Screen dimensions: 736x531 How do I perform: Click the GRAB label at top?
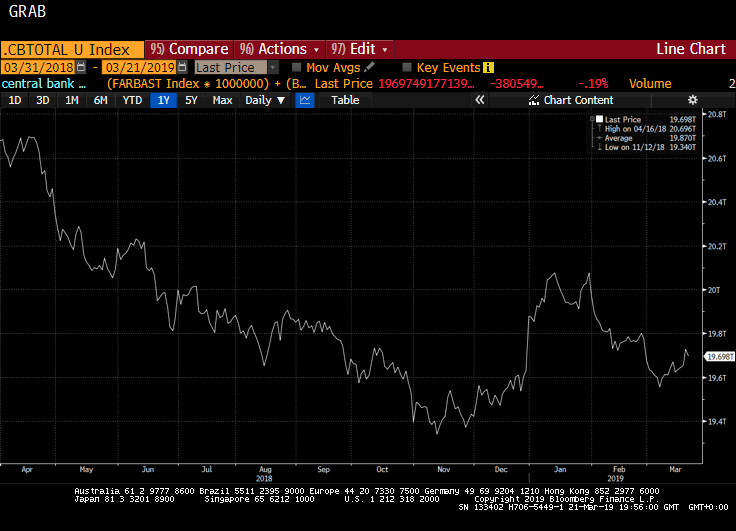coord(27,11)
